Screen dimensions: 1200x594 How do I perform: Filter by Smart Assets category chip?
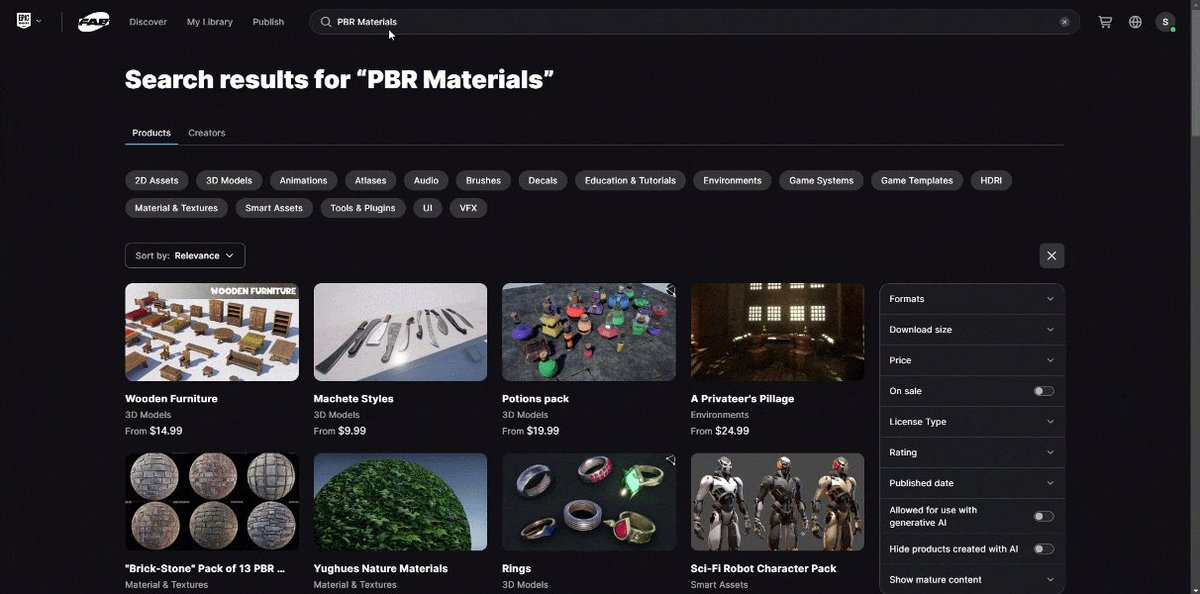coord(274,208)
